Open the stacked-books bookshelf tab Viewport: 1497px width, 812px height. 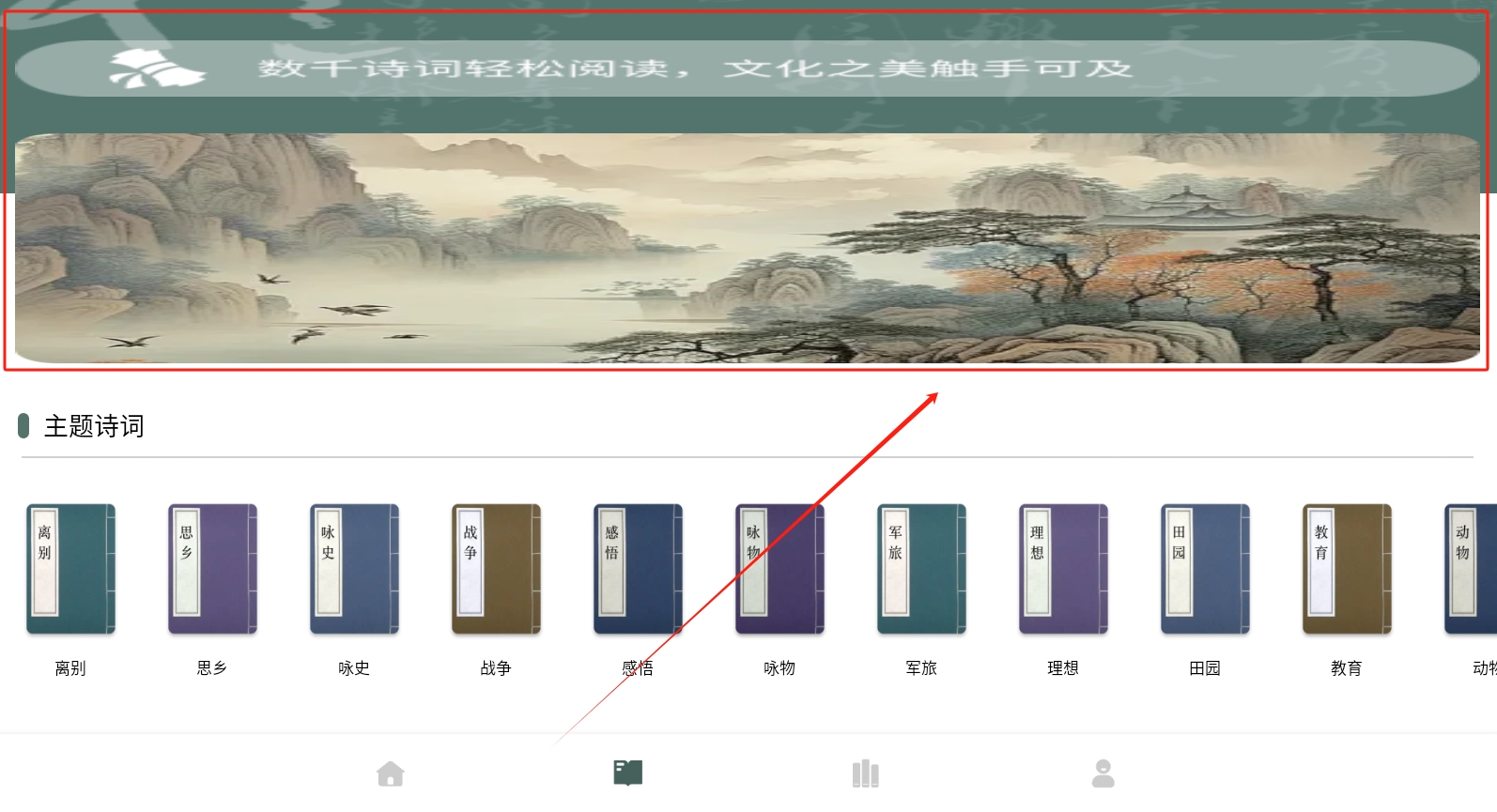tap(866, 774)
